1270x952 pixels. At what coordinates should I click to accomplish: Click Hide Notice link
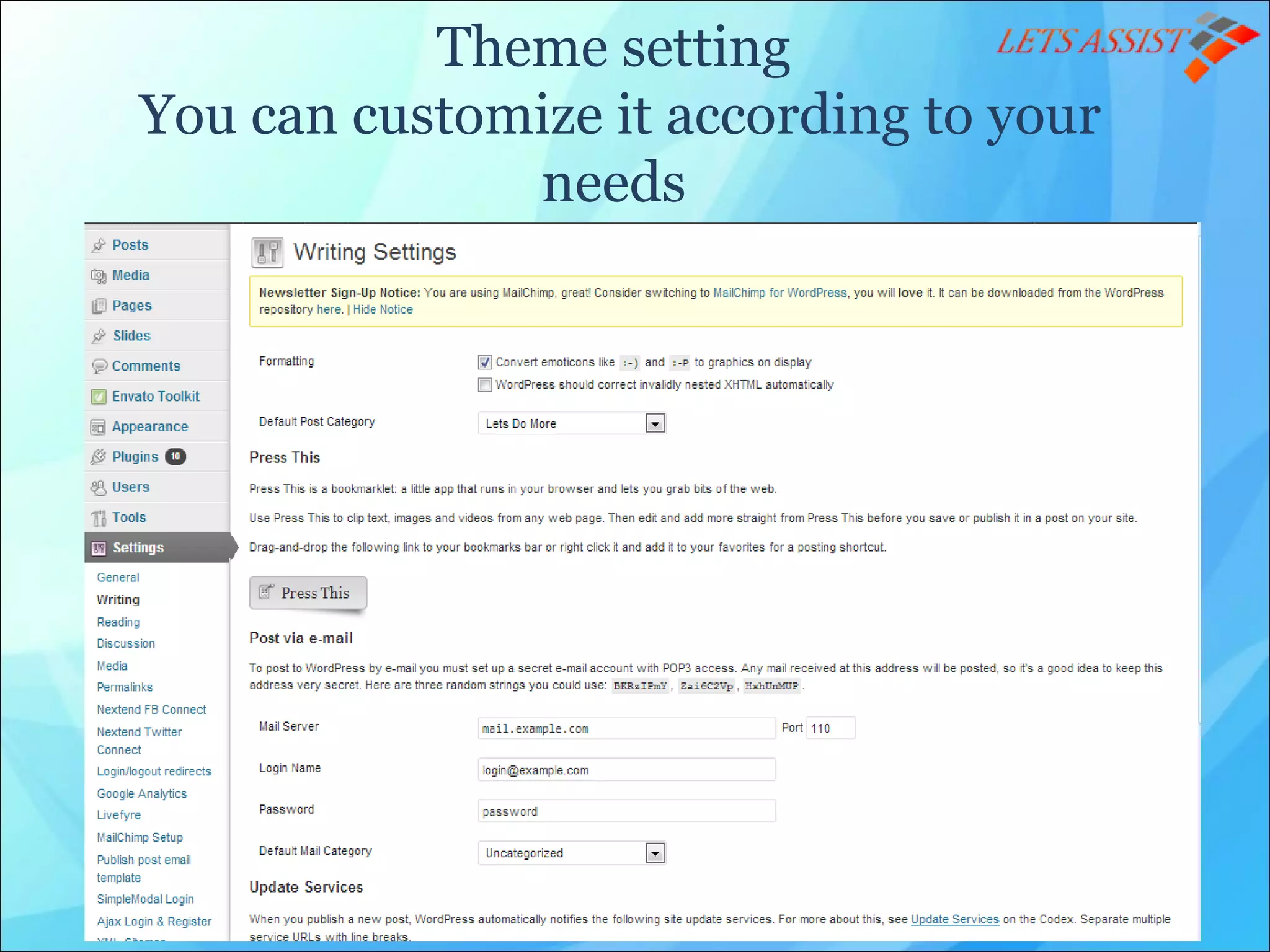(383, 310)
